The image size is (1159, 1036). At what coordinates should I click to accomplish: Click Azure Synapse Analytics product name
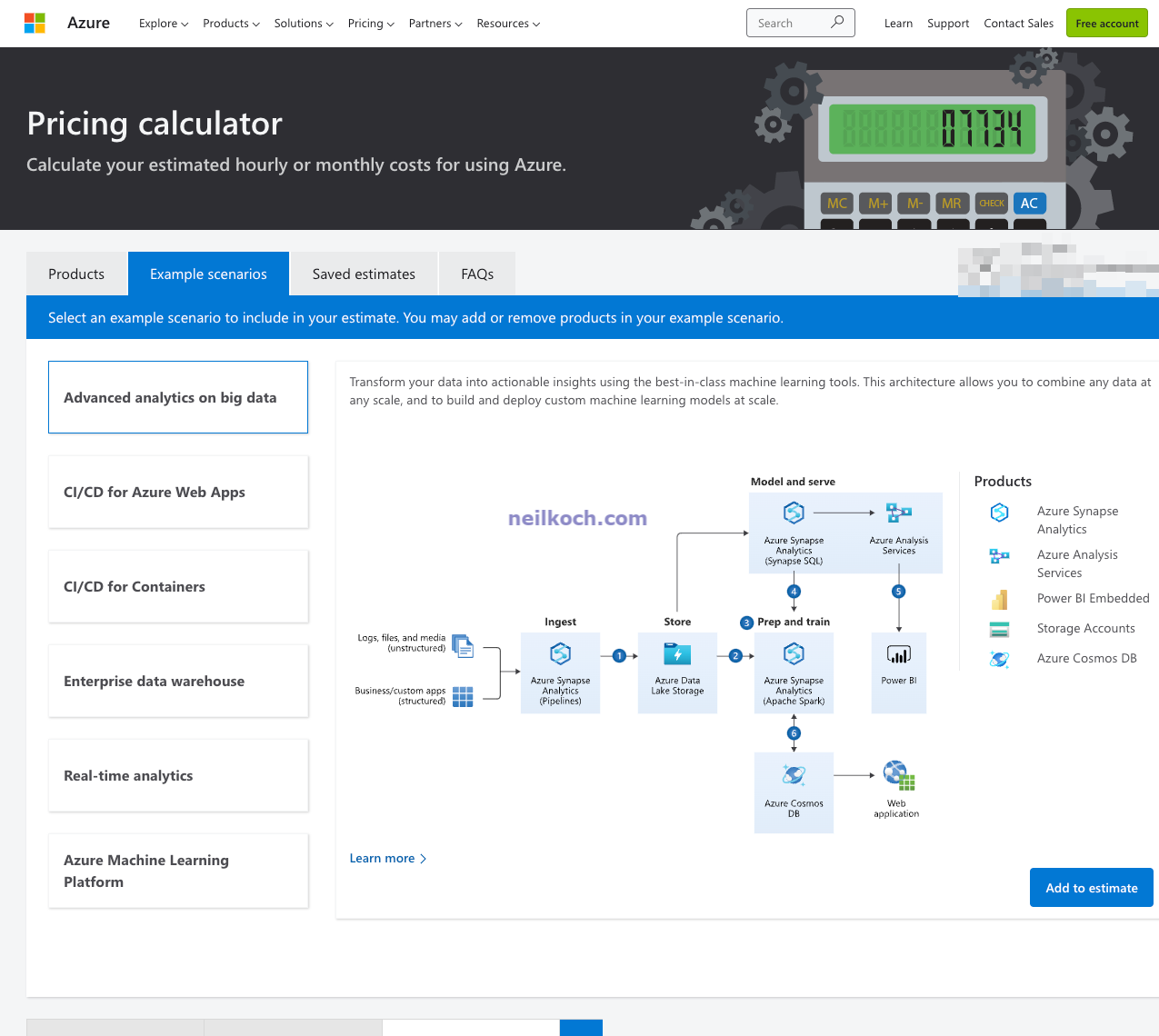(x=1077, y=520)
